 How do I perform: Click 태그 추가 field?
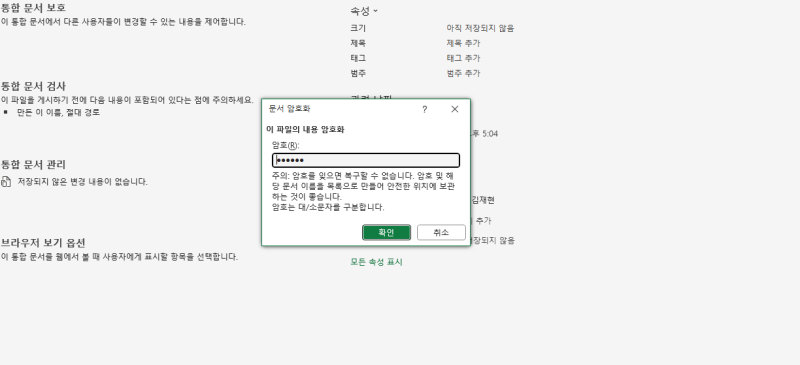point(463,58)
